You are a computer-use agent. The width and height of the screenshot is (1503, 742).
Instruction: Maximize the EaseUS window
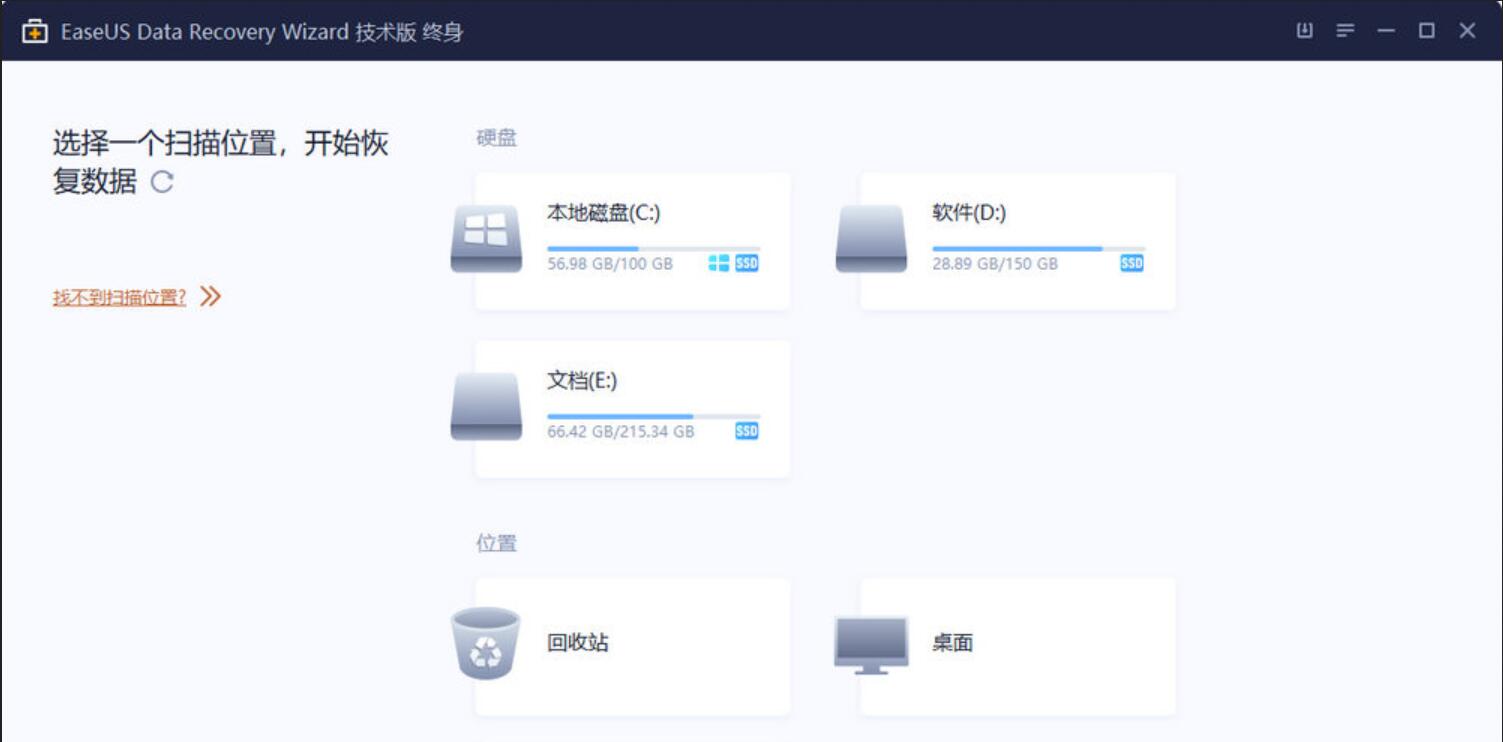tap(1426, 31)
